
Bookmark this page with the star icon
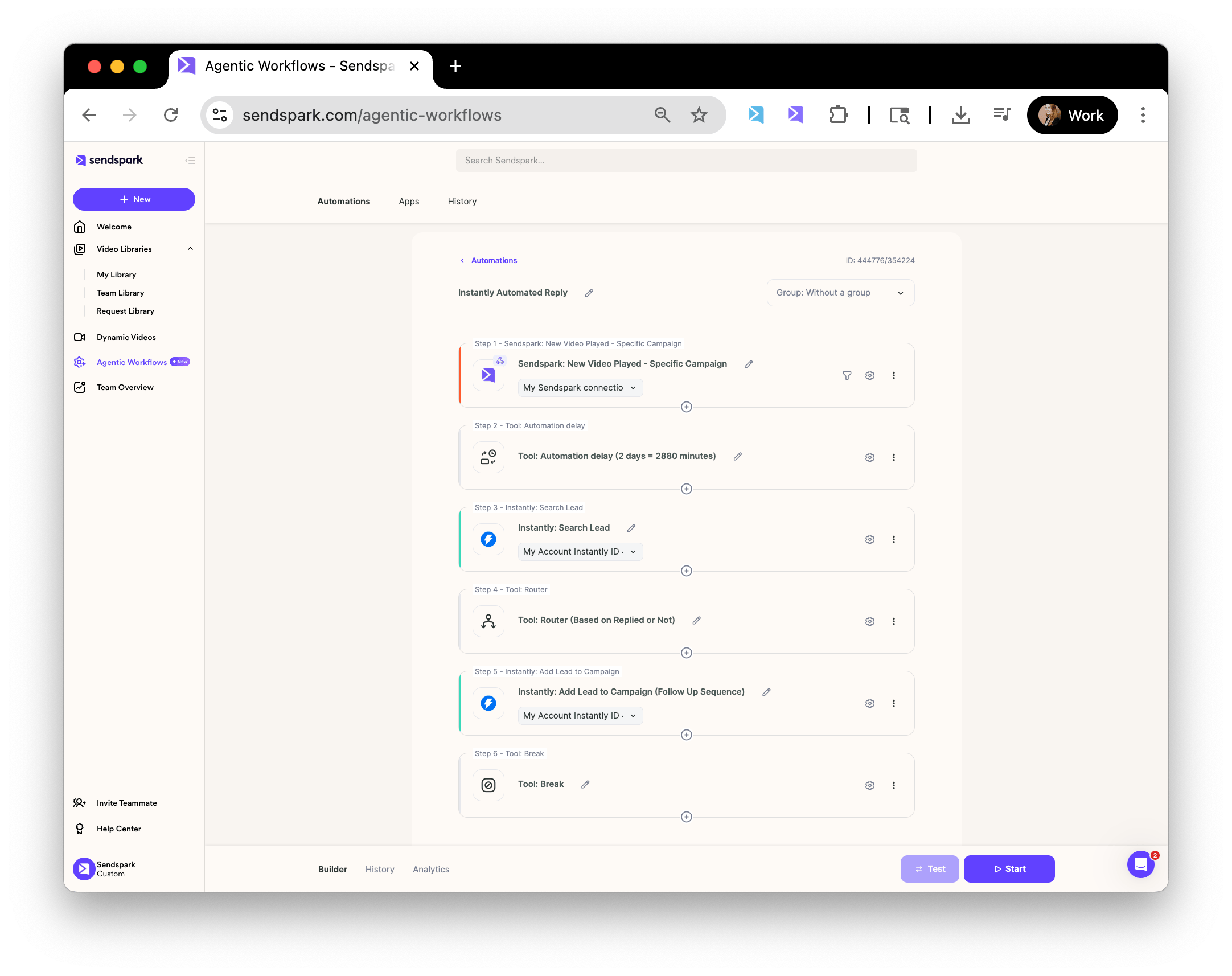pos(699,116)
